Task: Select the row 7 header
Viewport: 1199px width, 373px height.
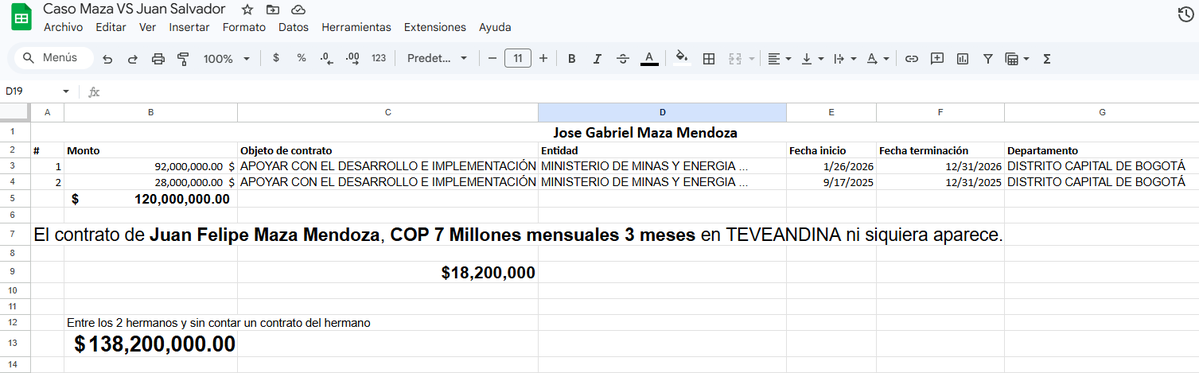Action: (15, 235)
